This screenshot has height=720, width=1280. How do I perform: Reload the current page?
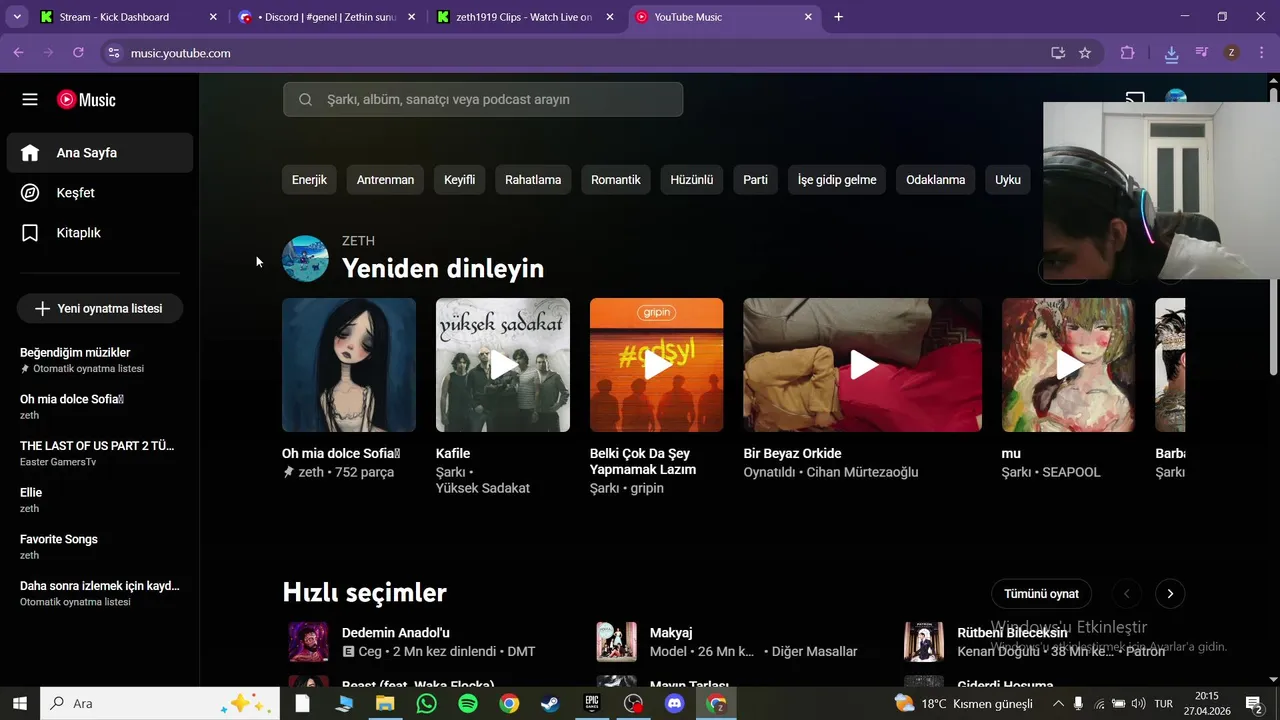[x=78, y=53]
